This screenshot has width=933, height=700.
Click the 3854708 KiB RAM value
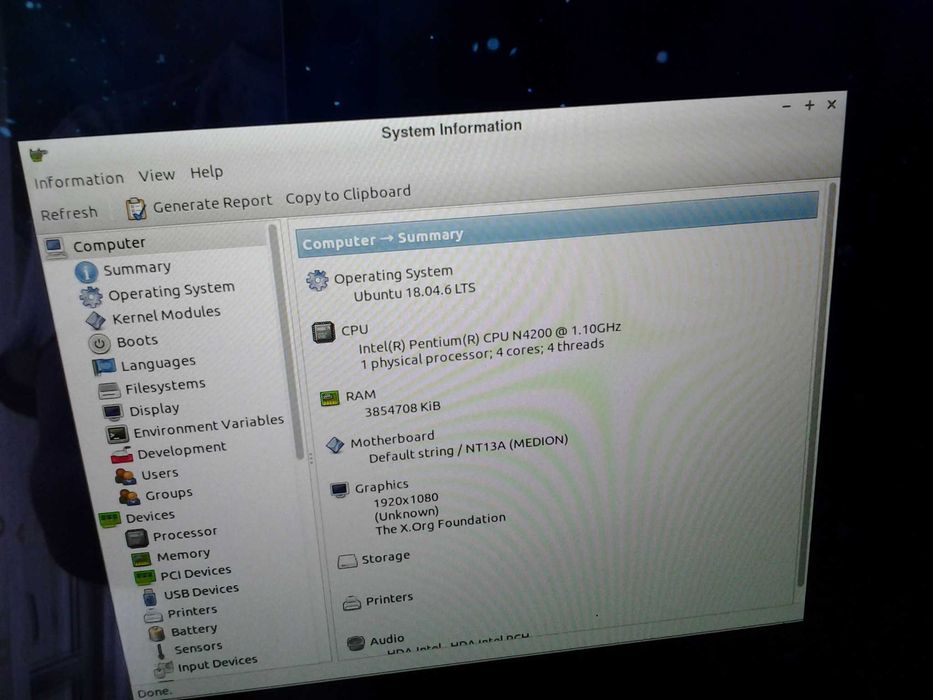click(402, 409)
